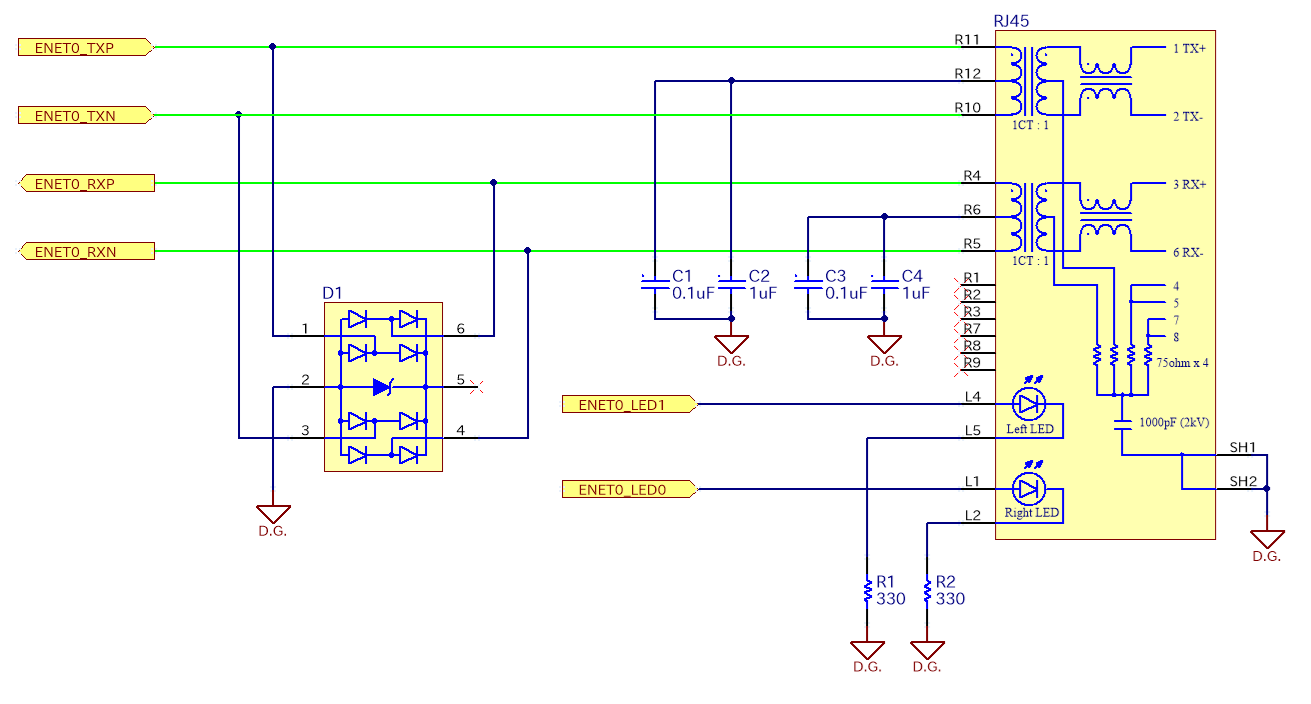Click the Left LED symbol in RJ45
Screen dimensions: 1311x704
tap(1028, 405)
